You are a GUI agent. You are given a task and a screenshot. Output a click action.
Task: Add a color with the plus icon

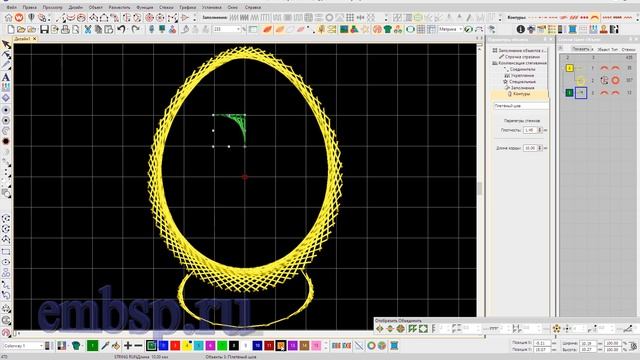click(x=128, y=346)
